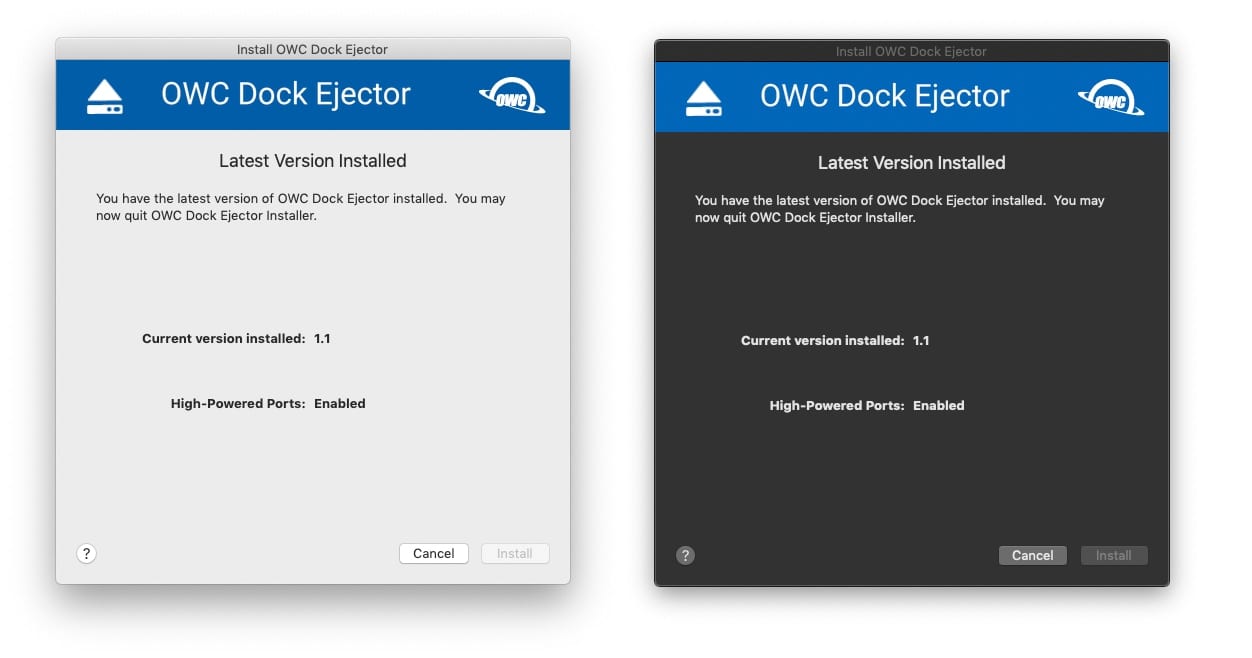The height and width of the screenshot is (658, 1252).
Task: Click the version number 1.1 in dark window
Action: (x=921, y=341)
